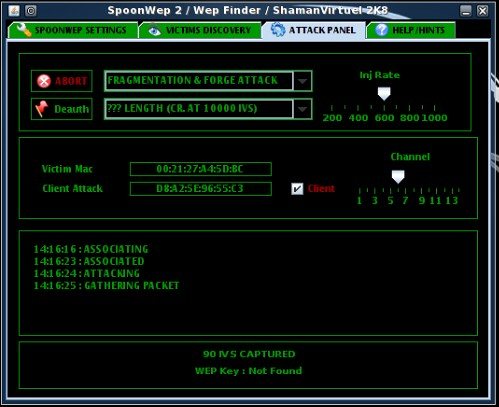
Task: Open the SpoonWep Settings tab
Action: pos(73,30)
